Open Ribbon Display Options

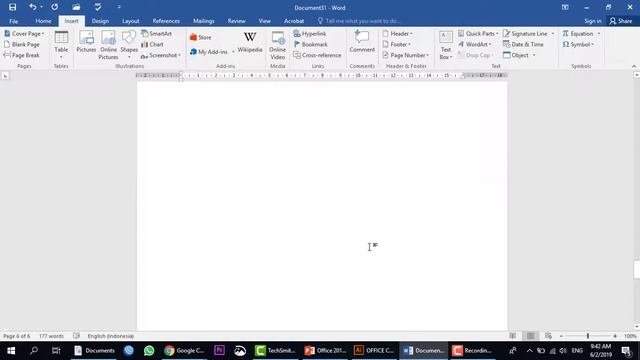(x=565, y=7)
